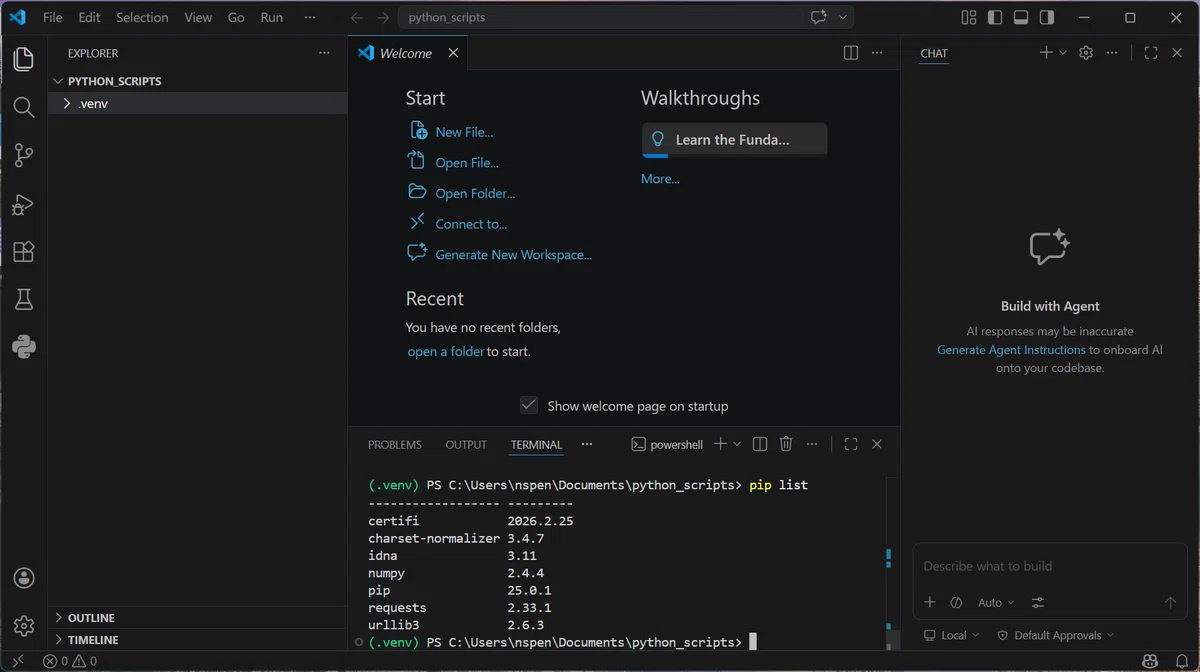Expand the OUTLINE section
Image resolution: width=1200 pixels, height=672 pixels.
click(x=198, y=618)
